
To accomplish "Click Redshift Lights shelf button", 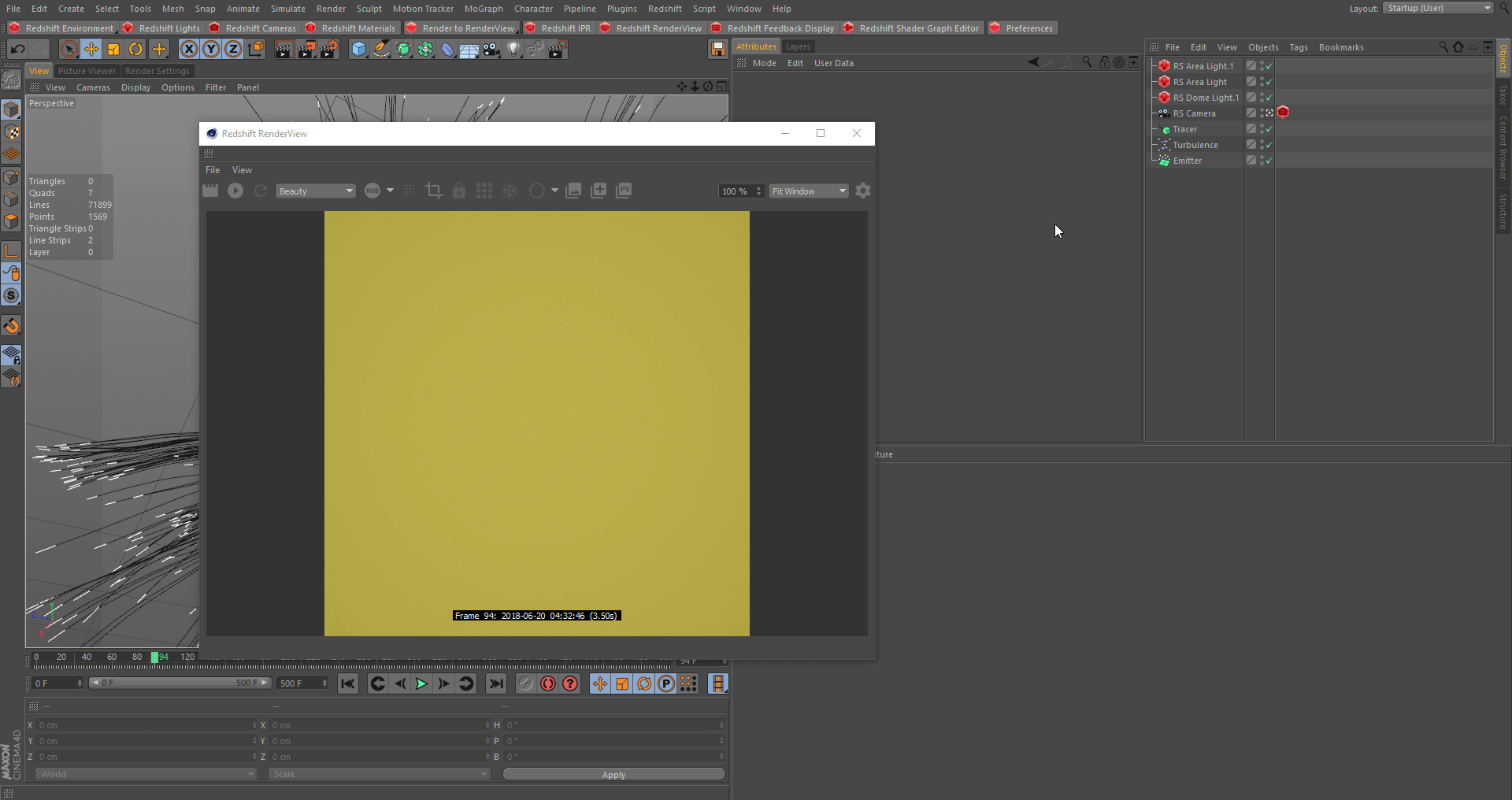I will [161, 28].
